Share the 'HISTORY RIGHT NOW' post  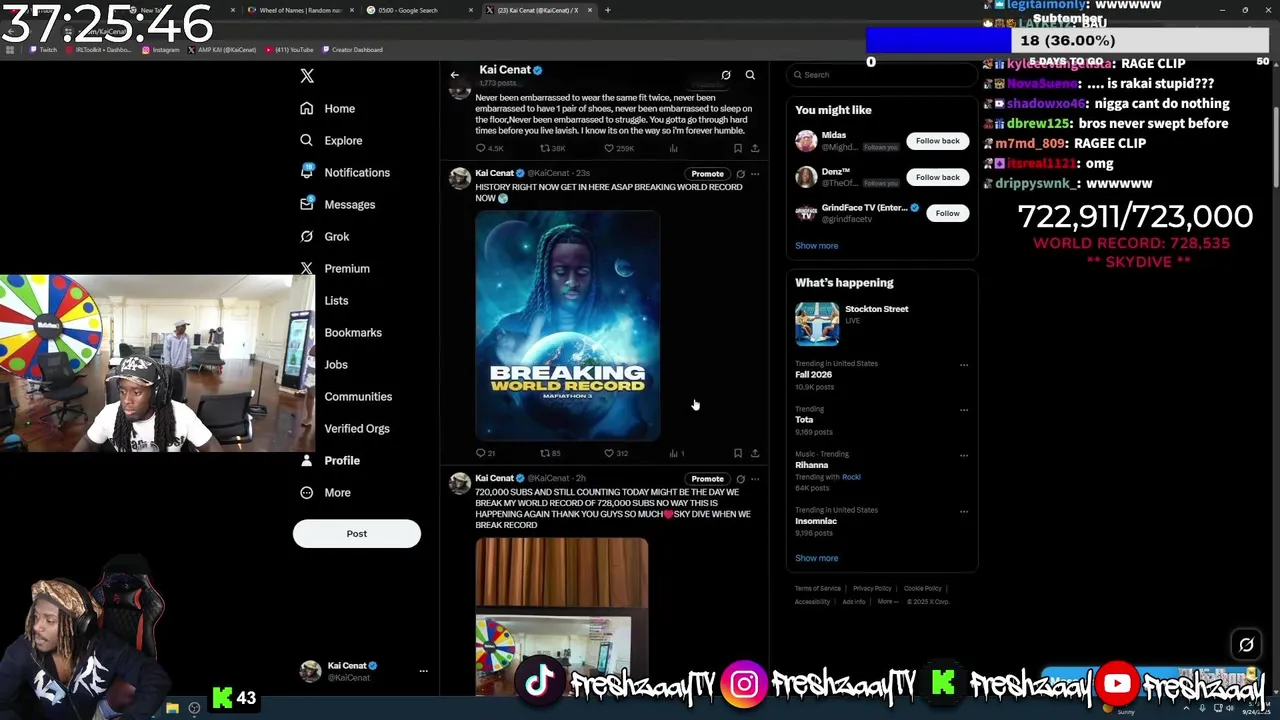[755, 453]
